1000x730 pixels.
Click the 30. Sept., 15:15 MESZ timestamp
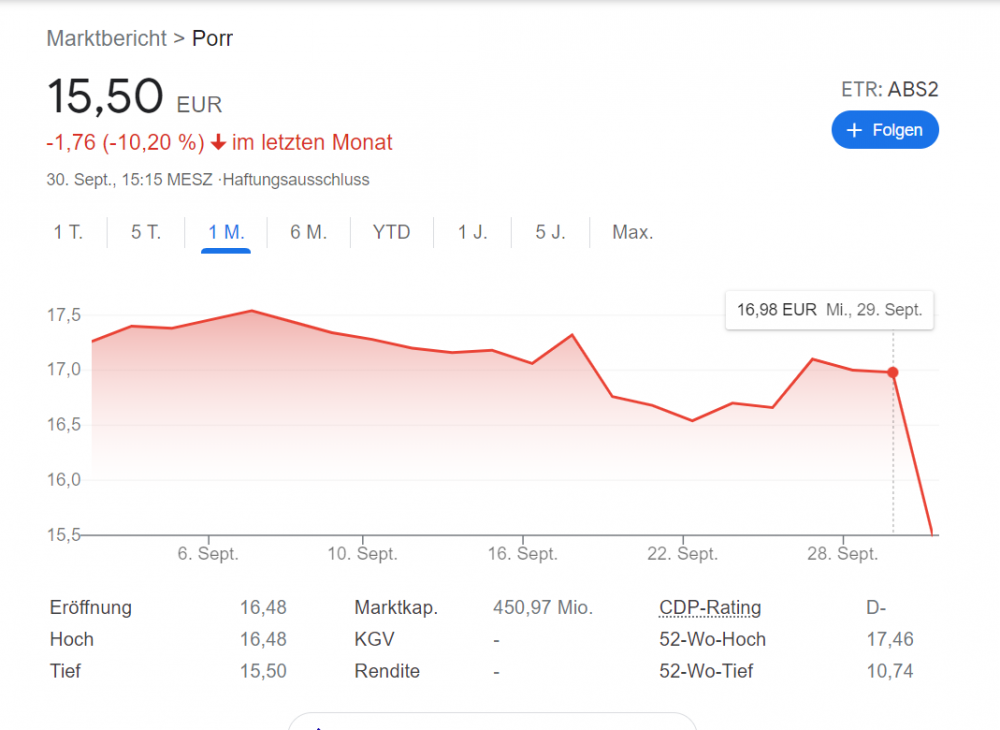129,180
